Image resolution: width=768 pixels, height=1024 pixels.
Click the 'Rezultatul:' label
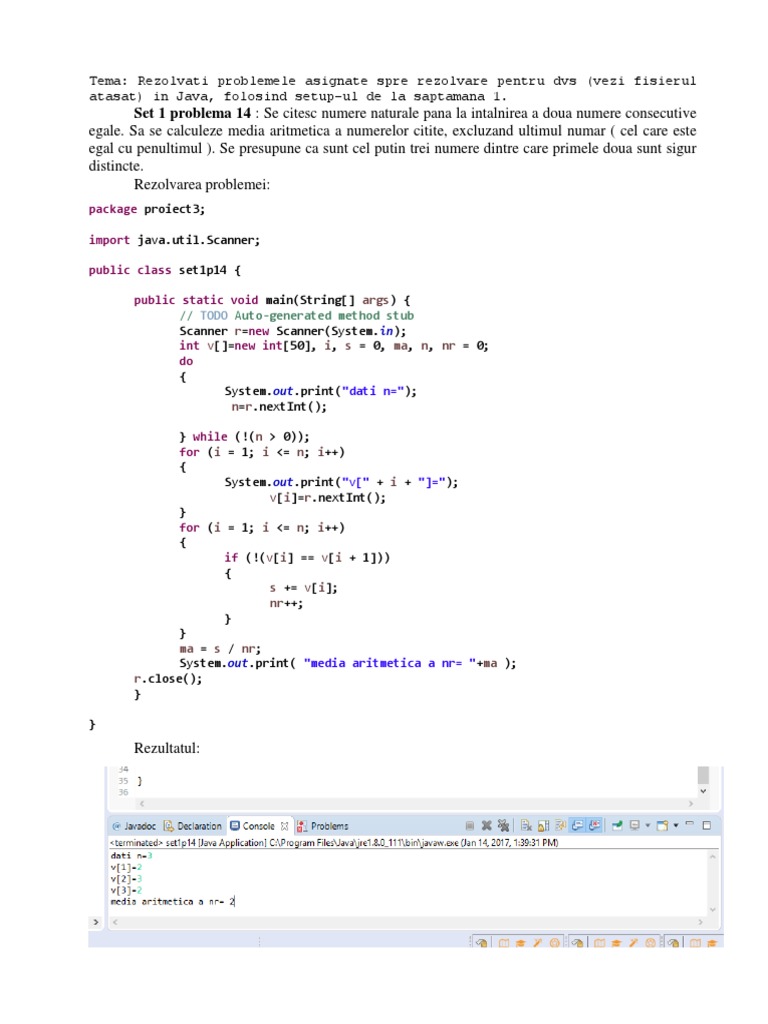[x=167, y=748]
